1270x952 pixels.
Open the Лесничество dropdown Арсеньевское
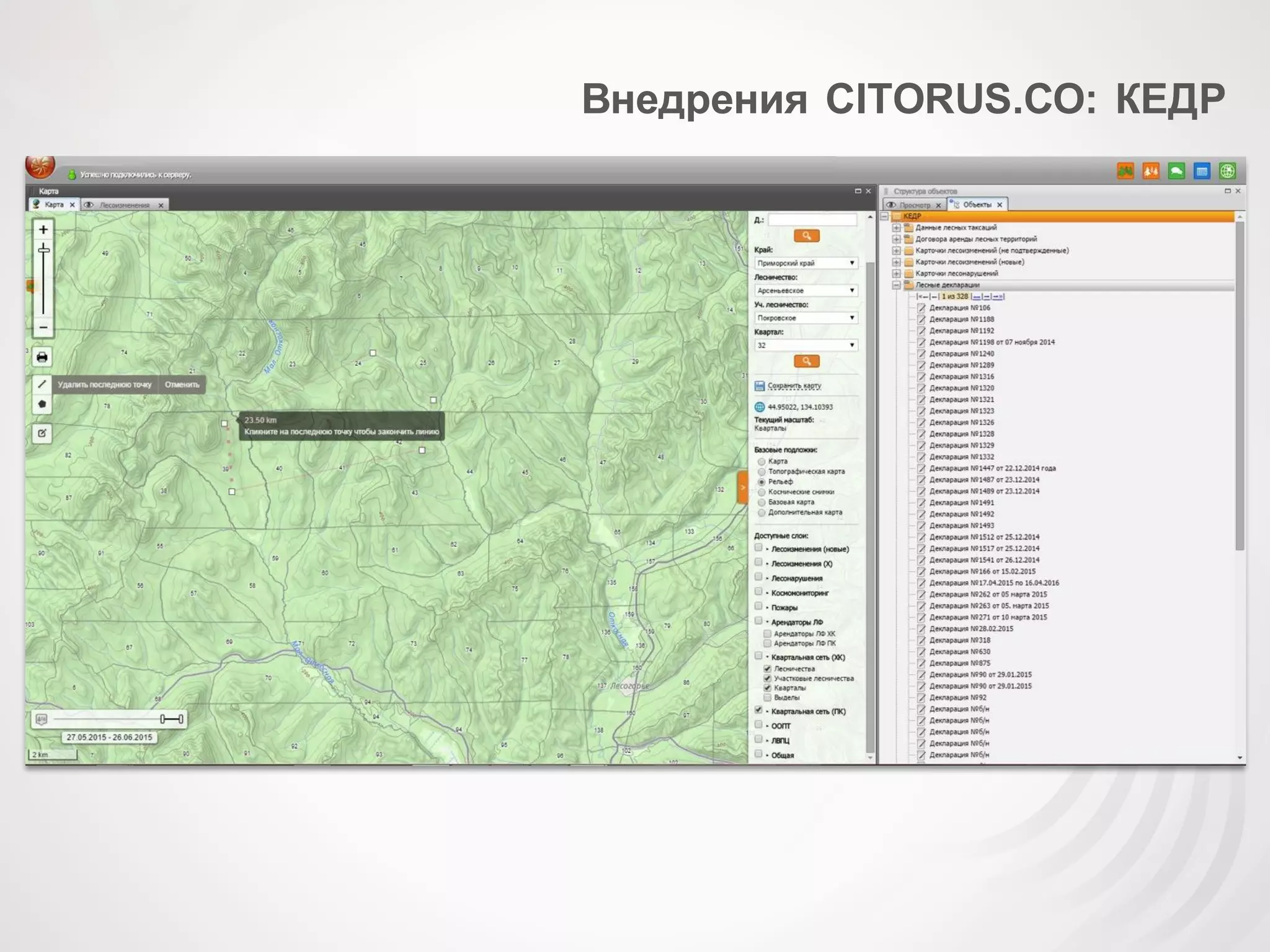pos(806,291)
